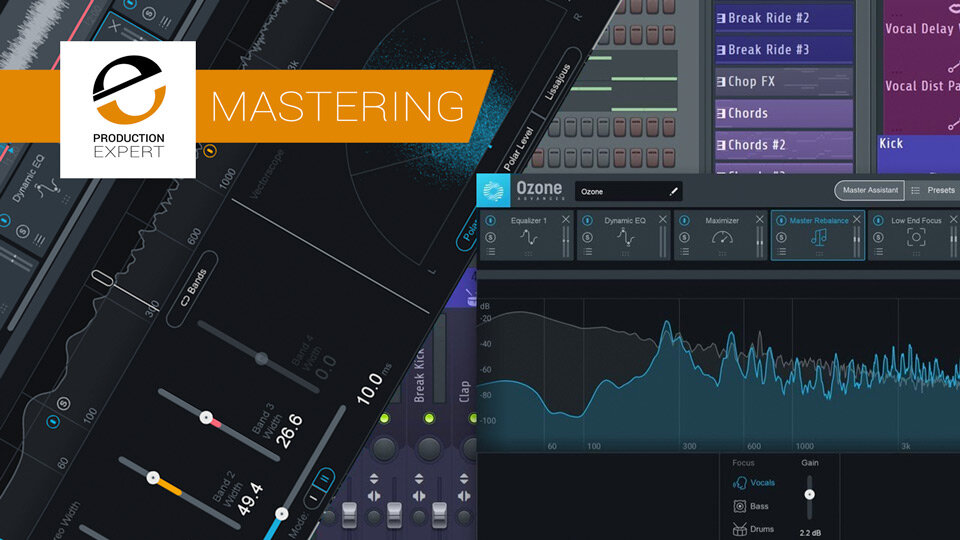Remove the Master Rebalance module with its X
Screen dimensions: 960x540
click(857, 219)
